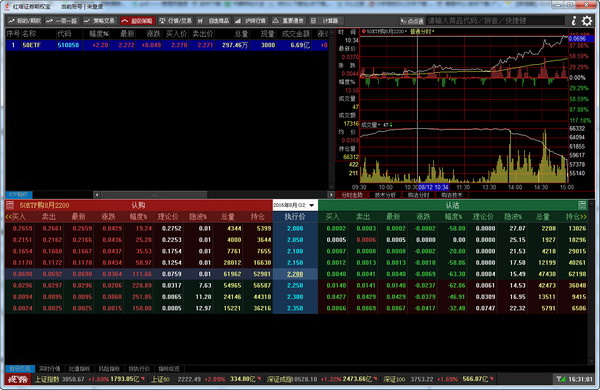The image size is (600, 390).
Task: Click the list icon left of 认购 header
Action: (10, 205)
